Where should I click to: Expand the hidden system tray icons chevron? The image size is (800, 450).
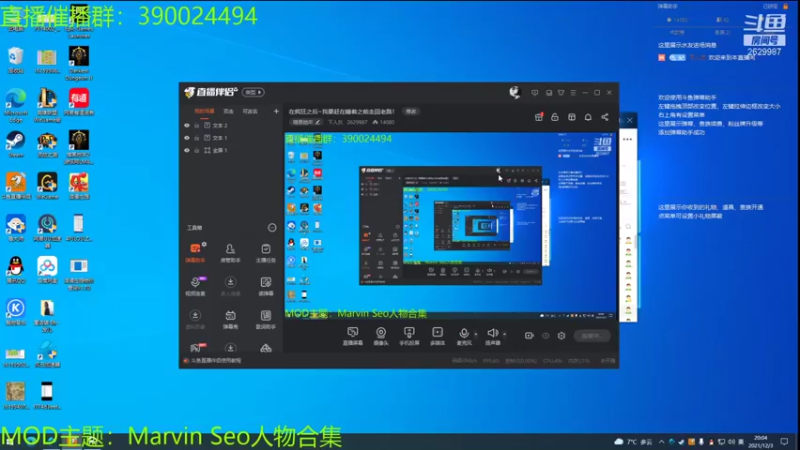(x=661, y=442)
